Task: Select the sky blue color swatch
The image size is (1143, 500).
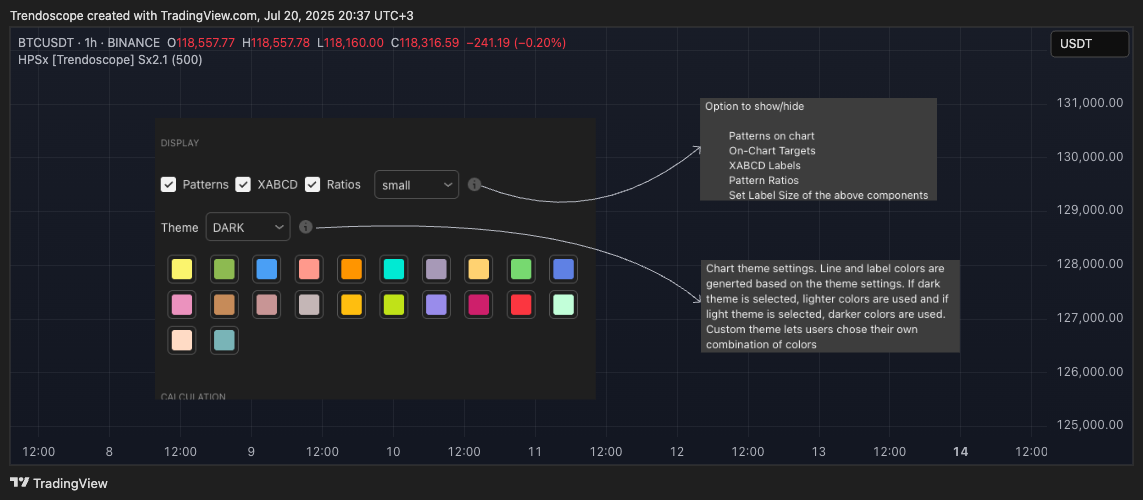Action: 267,269
